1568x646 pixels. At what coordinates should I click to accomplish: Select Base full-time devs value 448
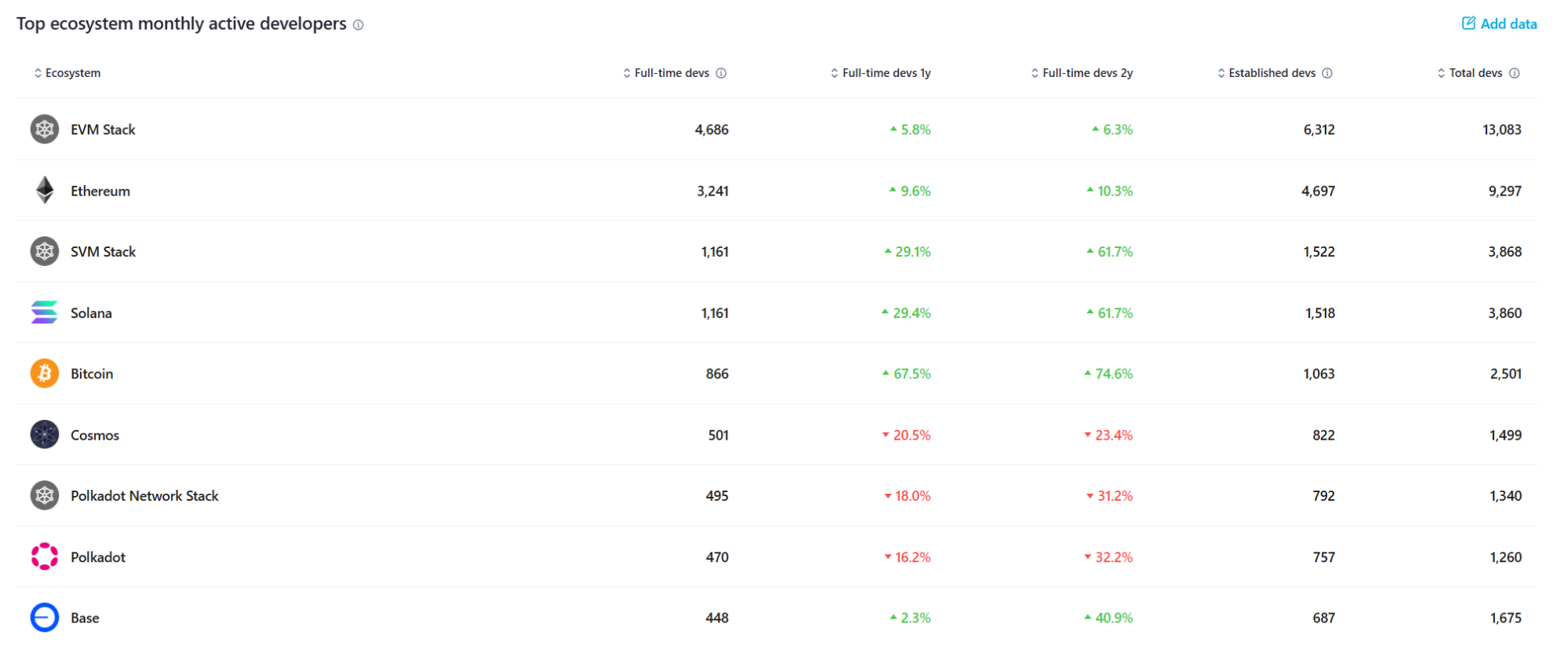pyautogui.click(x=717, y=618)
